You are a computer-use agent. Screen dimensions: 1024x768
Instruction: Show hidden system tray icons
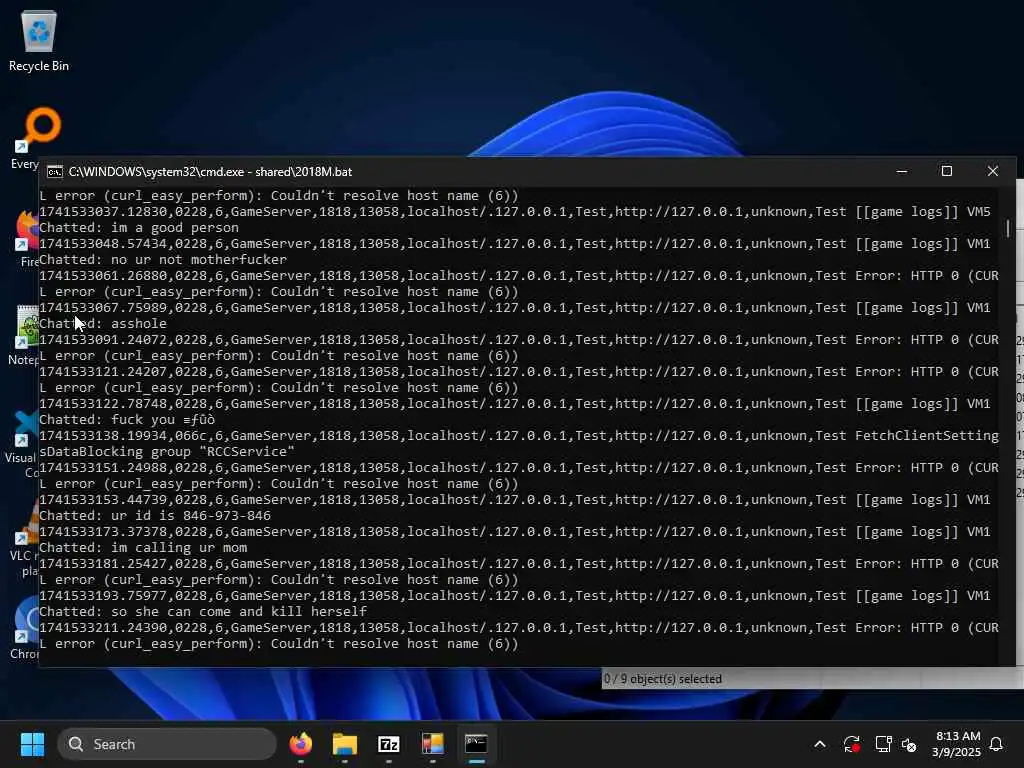[x=820, y=744]
